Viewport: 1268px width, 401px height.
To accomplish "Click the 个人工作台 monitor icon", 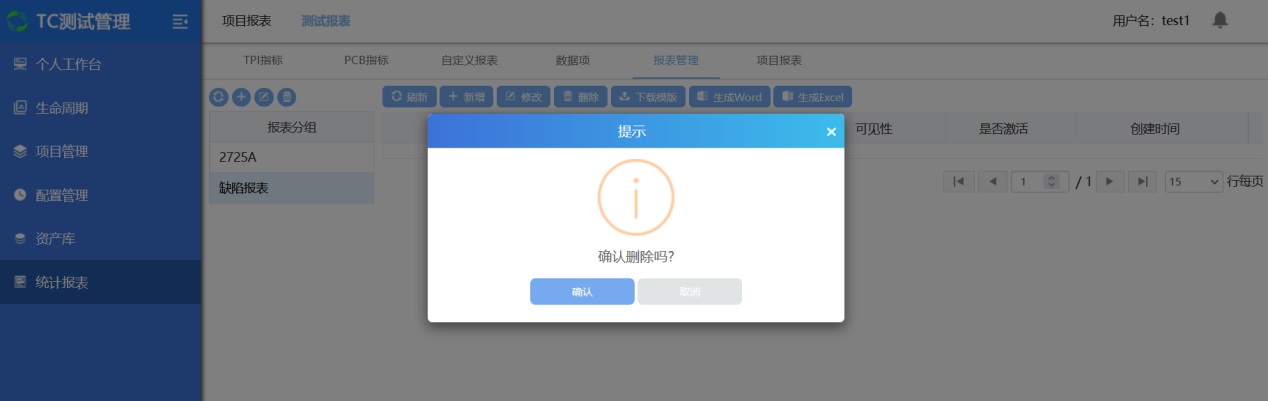I will tap(20, 64).
